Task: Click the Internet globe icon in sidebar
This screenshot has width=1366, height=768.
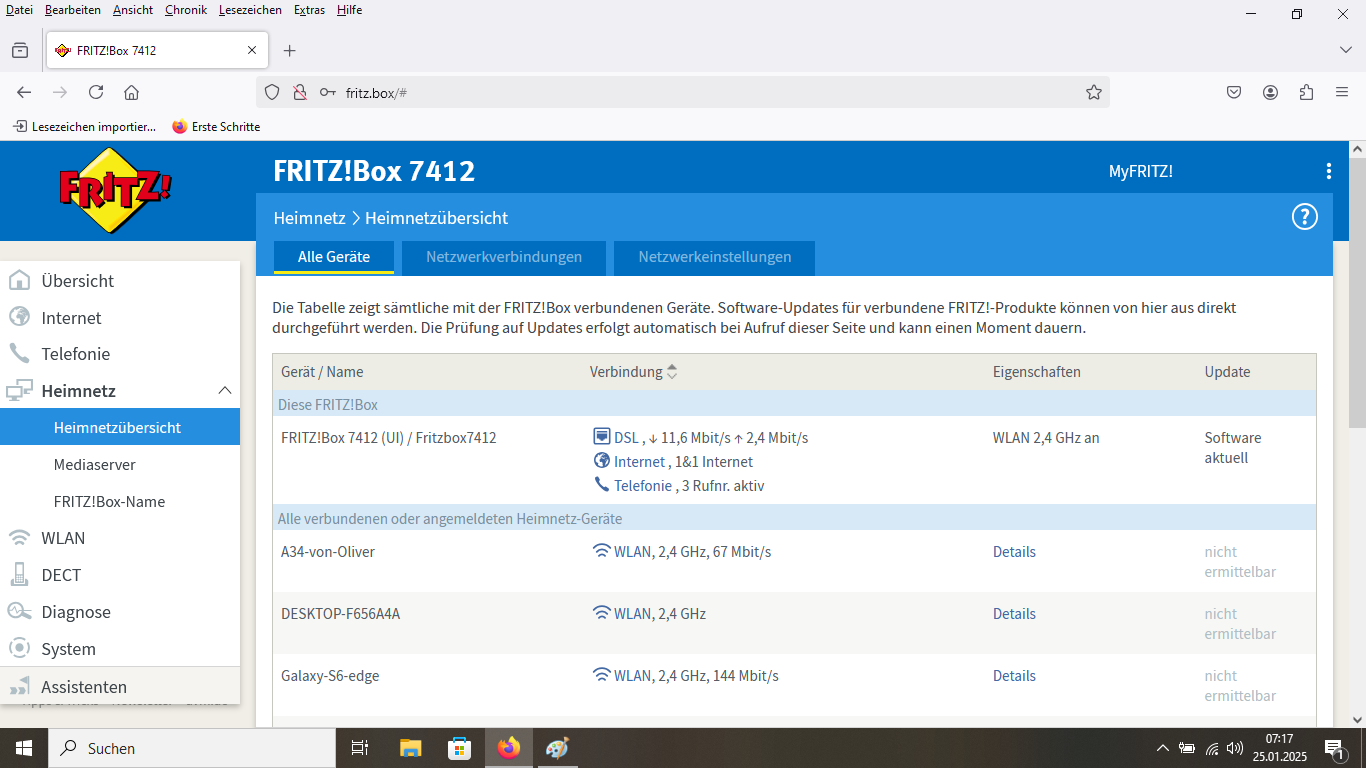Action: point(19,317)
